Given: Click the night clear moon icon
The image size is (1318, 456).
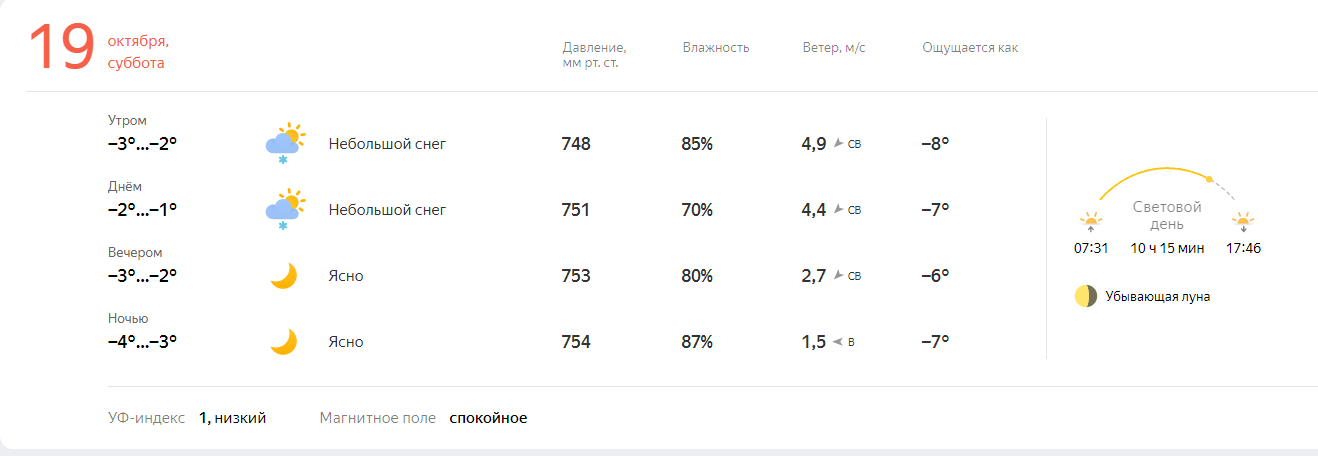Looking at the screenshot, I should [284, 342].
